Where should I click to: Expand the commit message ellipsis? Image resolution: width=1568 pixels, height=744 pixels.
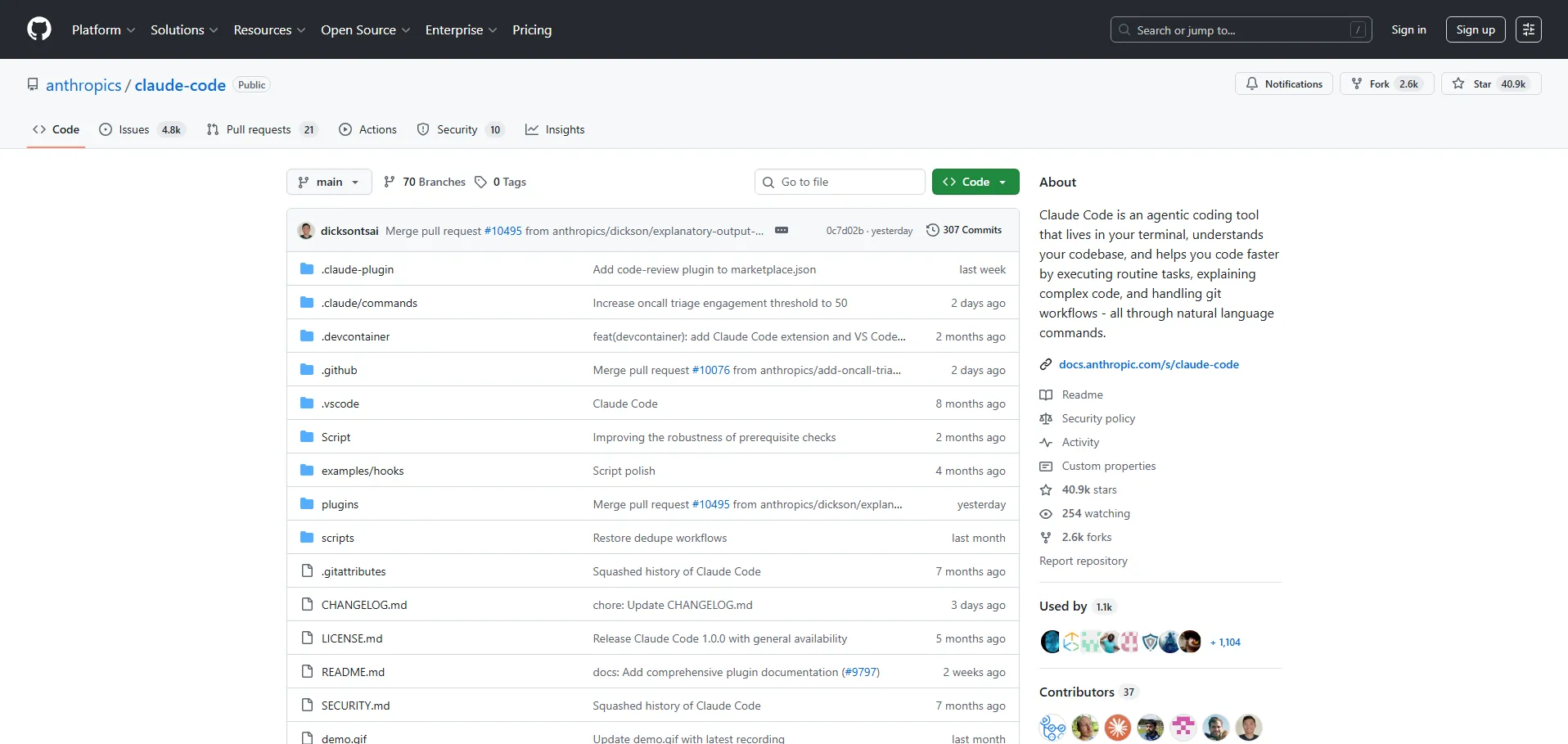click(x=781, y=230)
